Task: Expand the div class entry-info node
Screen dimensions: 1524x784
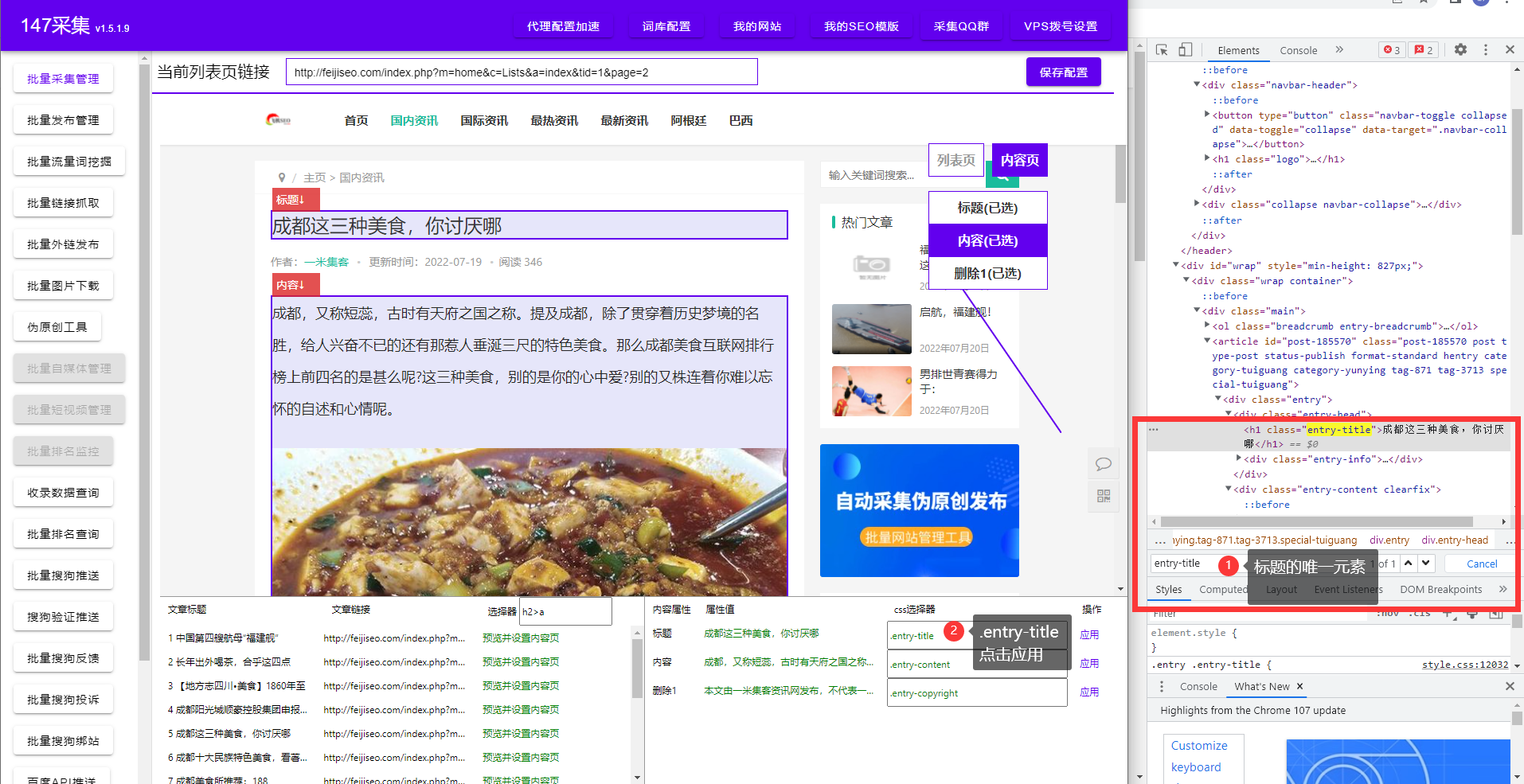Action: point(1238,458)
